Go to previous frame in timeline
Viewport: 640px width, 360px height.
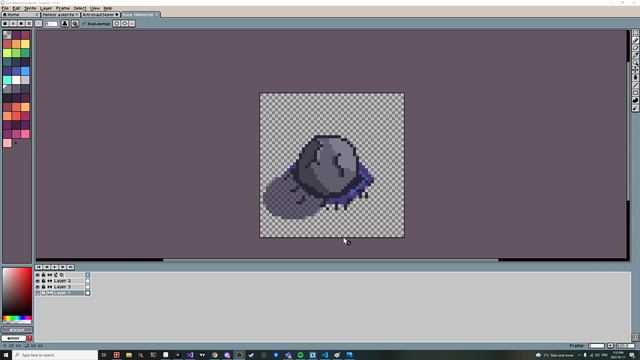(x=47, y=267)
